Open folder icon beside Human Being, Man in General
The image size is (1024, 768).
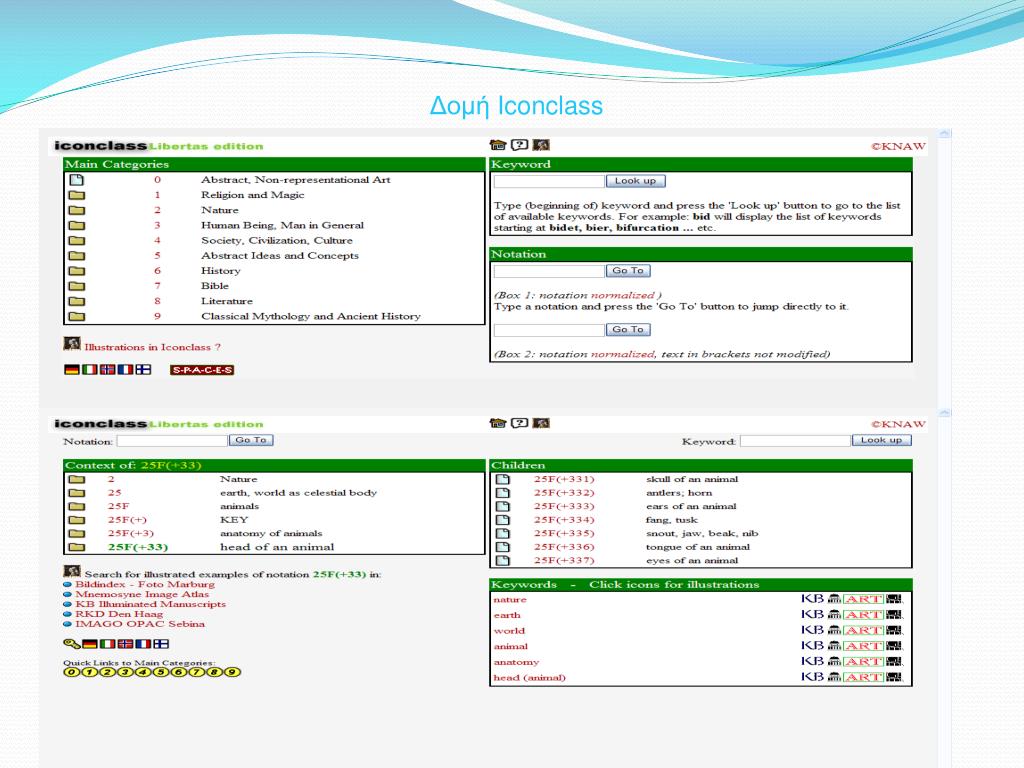coord(76,225)
